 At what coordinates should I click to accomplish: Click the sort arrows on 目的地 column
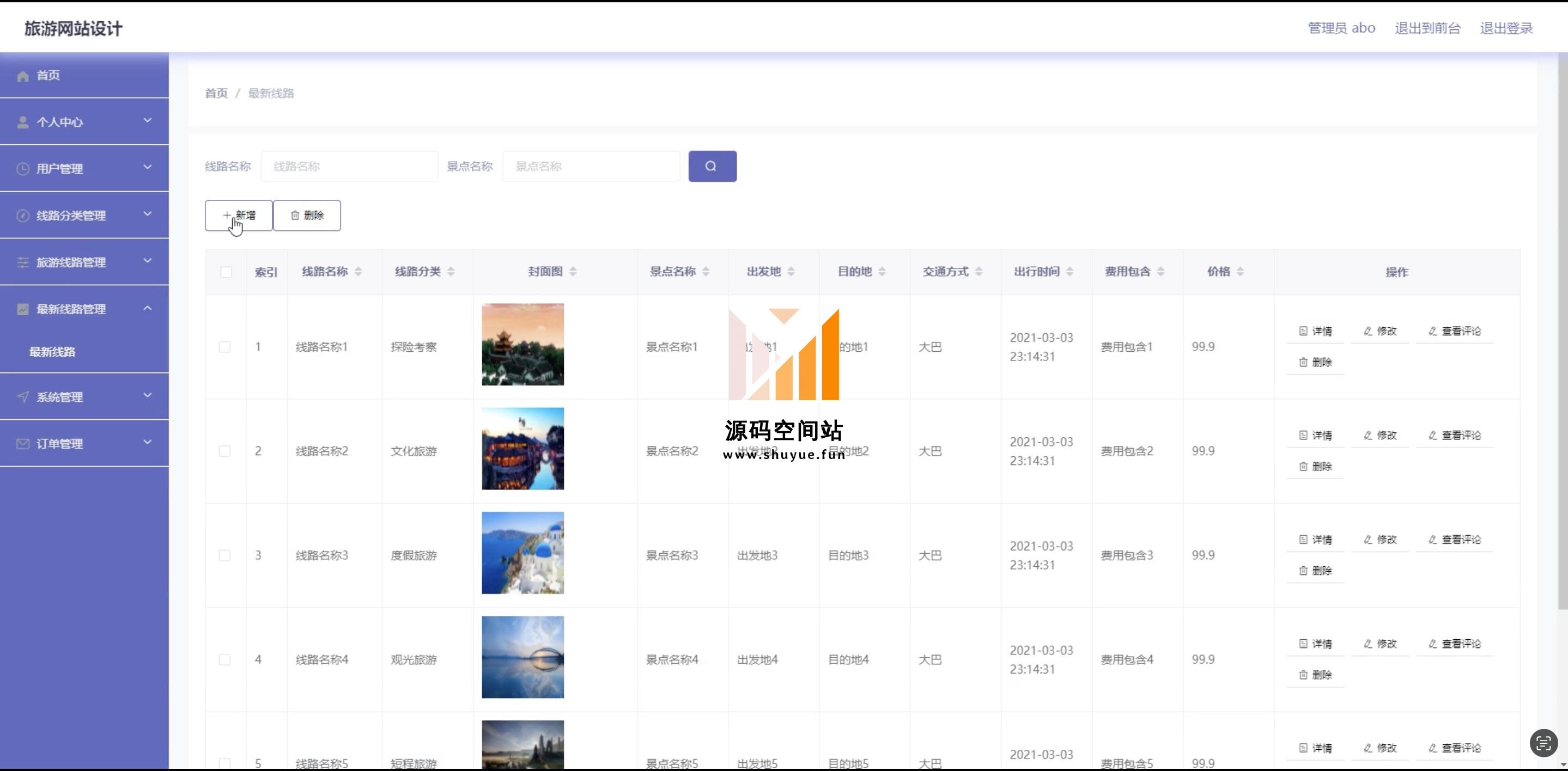pos(882,271)
